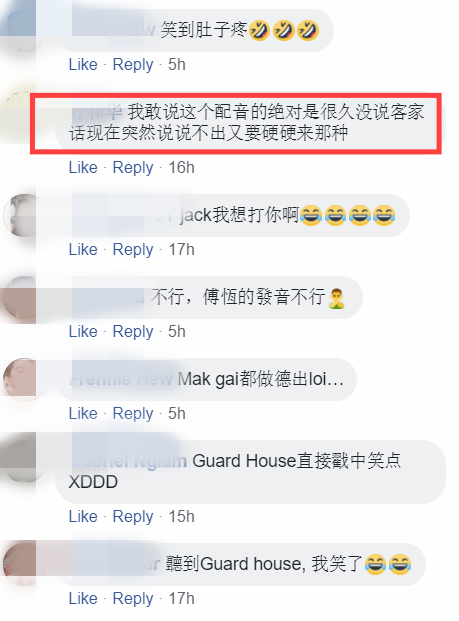459x621 pixels.
Task: Reply to the Guard House直接戳中笑点 comment
Action: point(133,516)
